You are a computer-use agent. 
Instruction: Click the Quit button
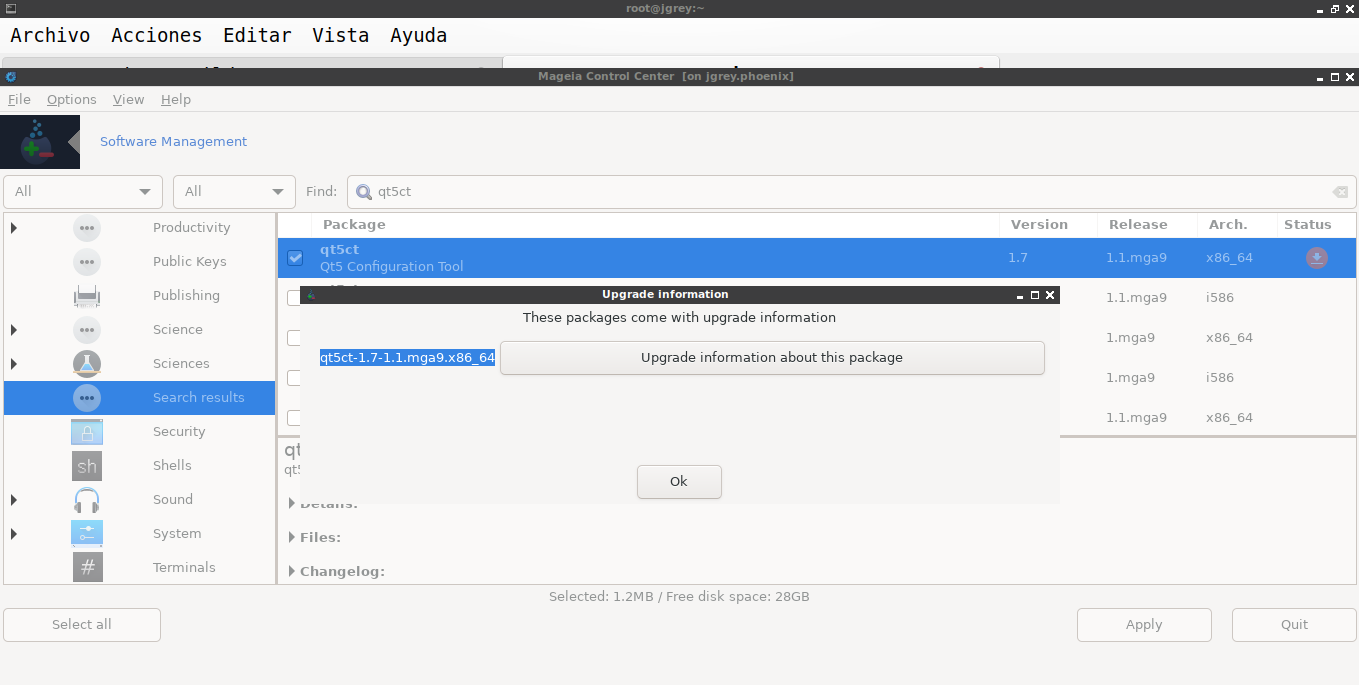1294,625
